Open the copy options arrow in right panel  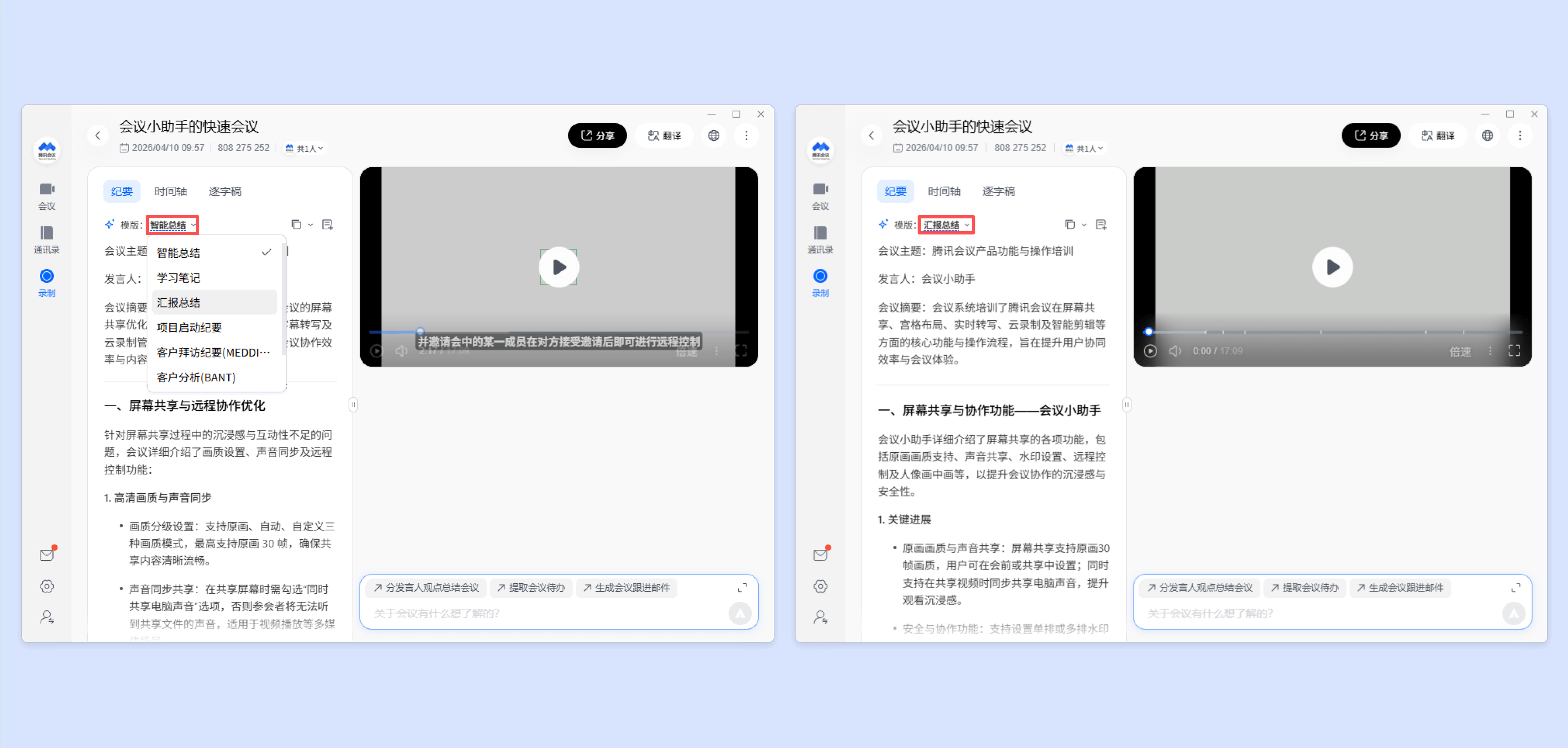tap(1084, 225)
